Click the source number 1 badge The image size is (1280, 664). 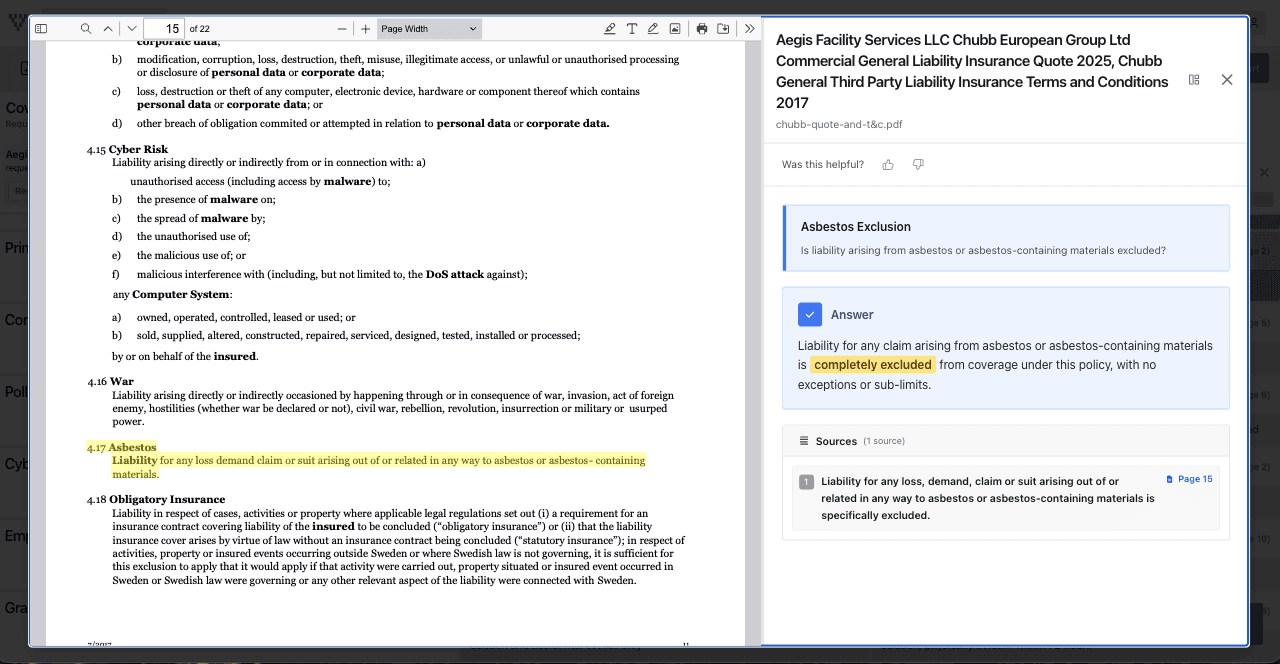pos(806,482)
